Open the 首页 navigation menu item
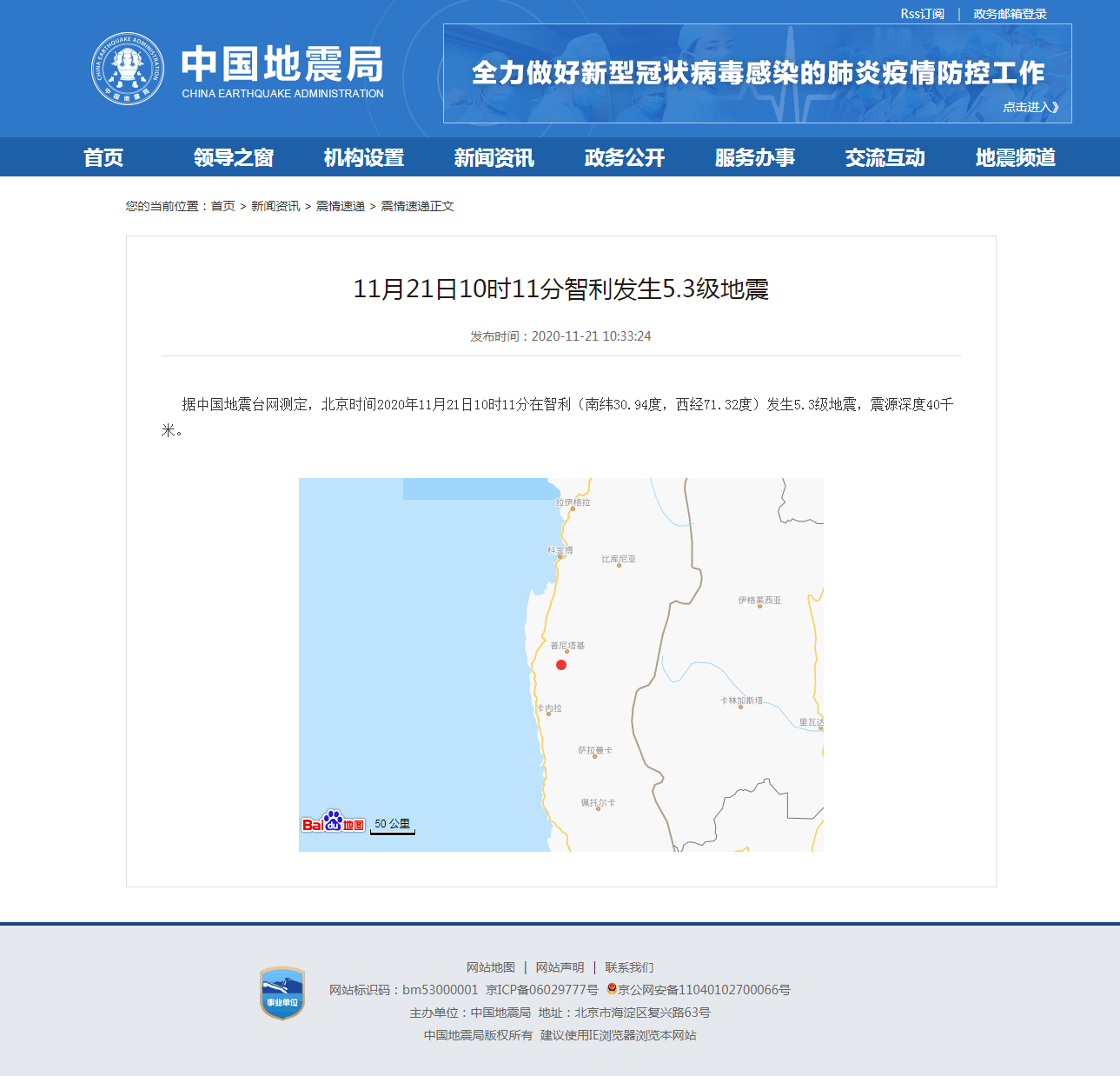Viewport: 1120px width, 1076px height. [x=104, y=157]
